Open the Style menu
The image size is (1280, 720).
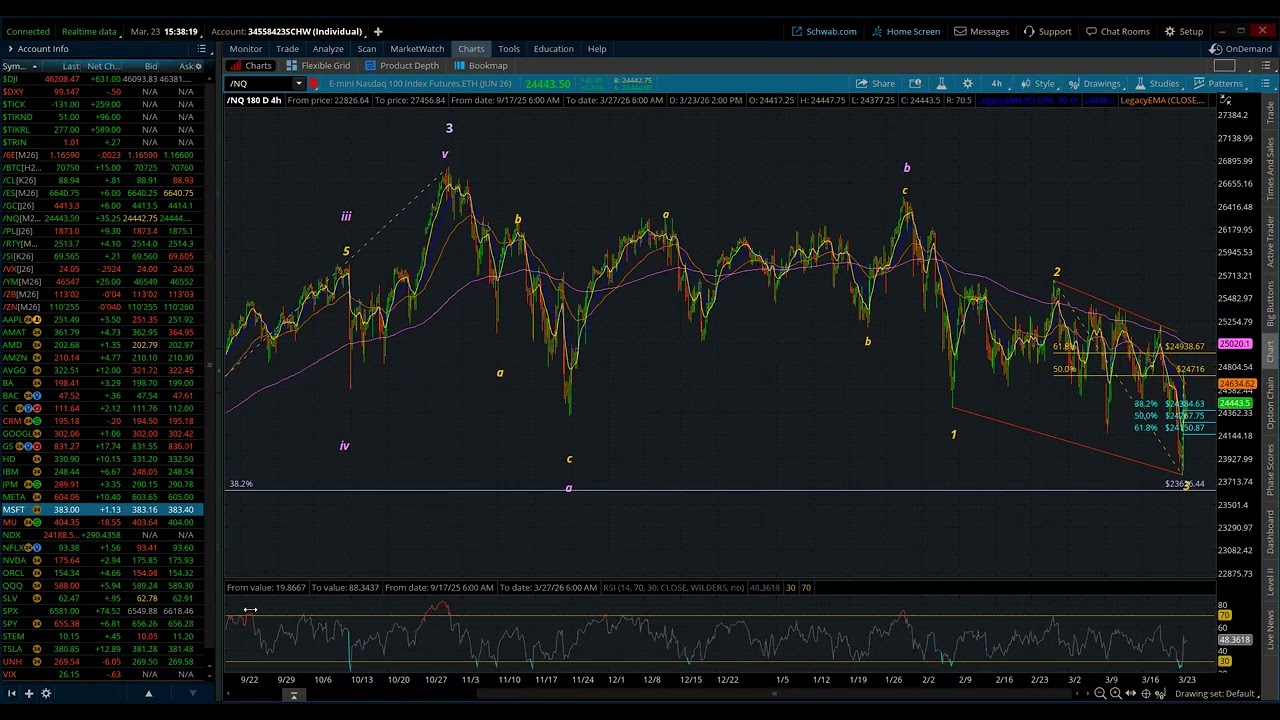tap(1037, 83)
